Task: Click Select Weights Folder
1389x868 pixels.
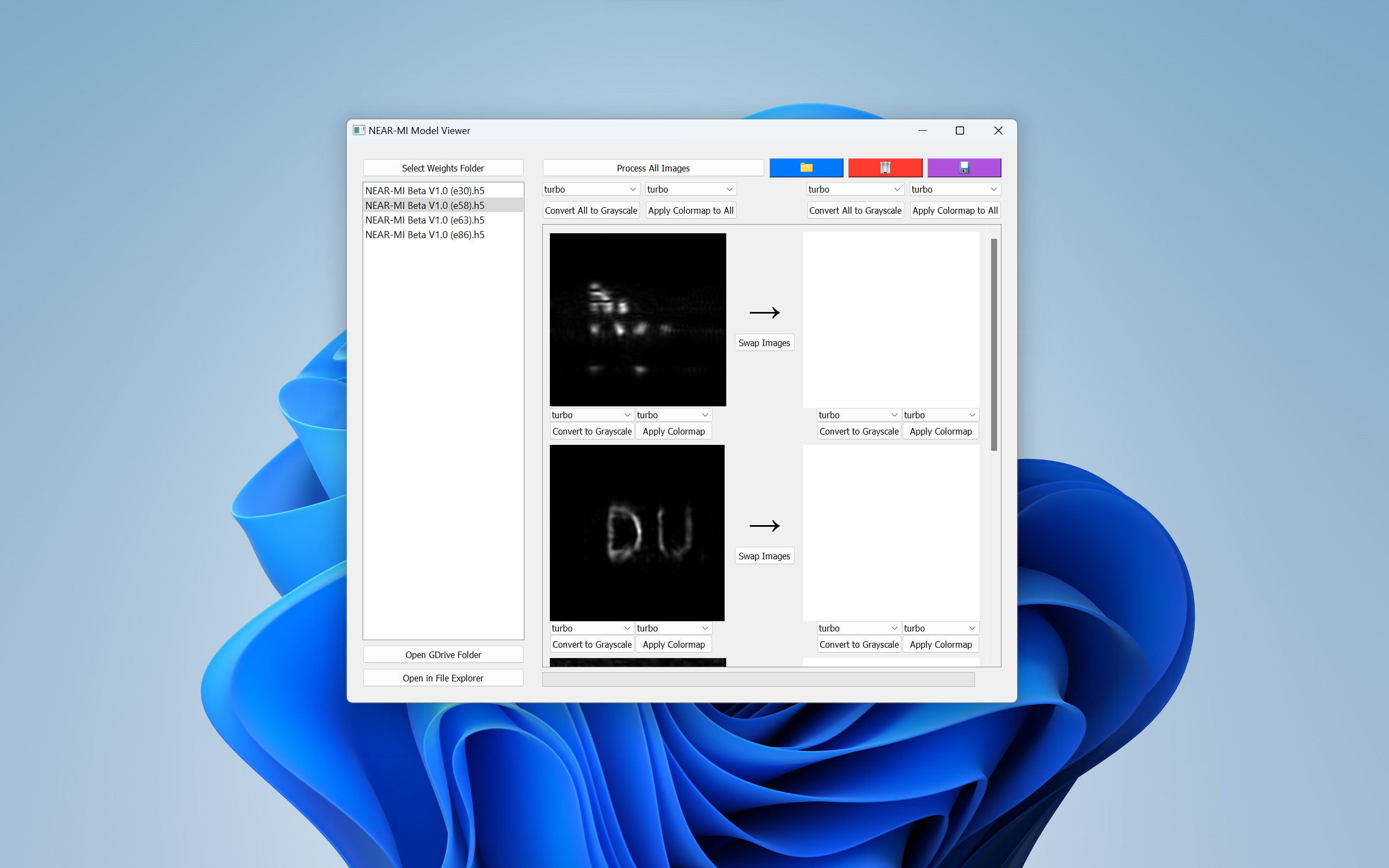Action: (x=443, y=168)
